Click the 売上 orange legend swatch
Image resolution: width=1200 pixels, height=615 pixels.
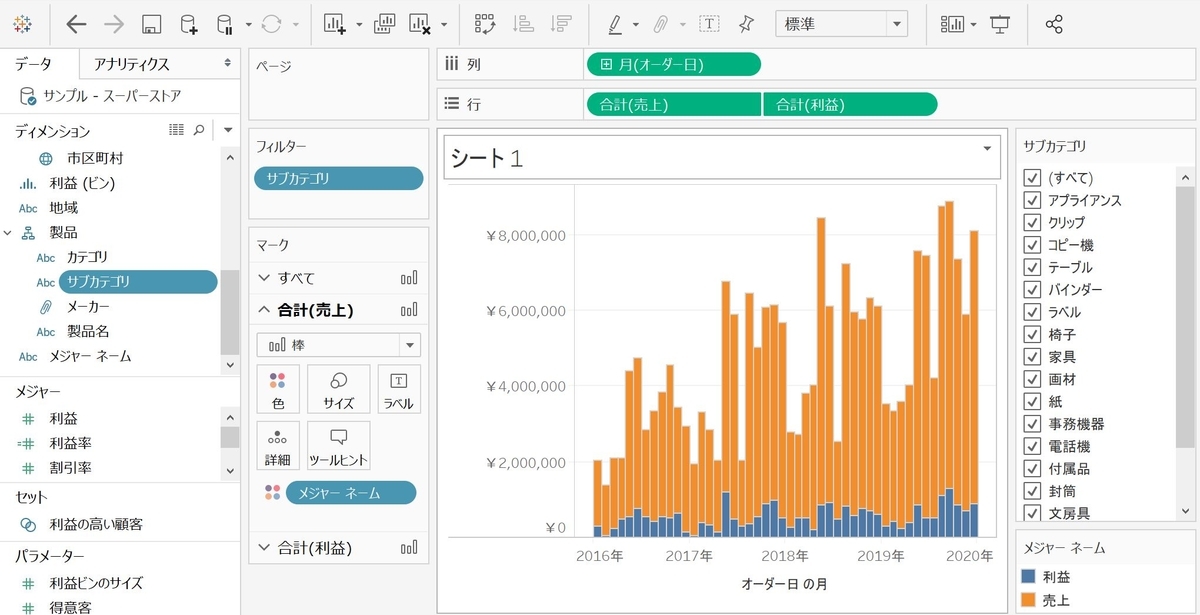pyautogui.click(x=1029, y=599)
